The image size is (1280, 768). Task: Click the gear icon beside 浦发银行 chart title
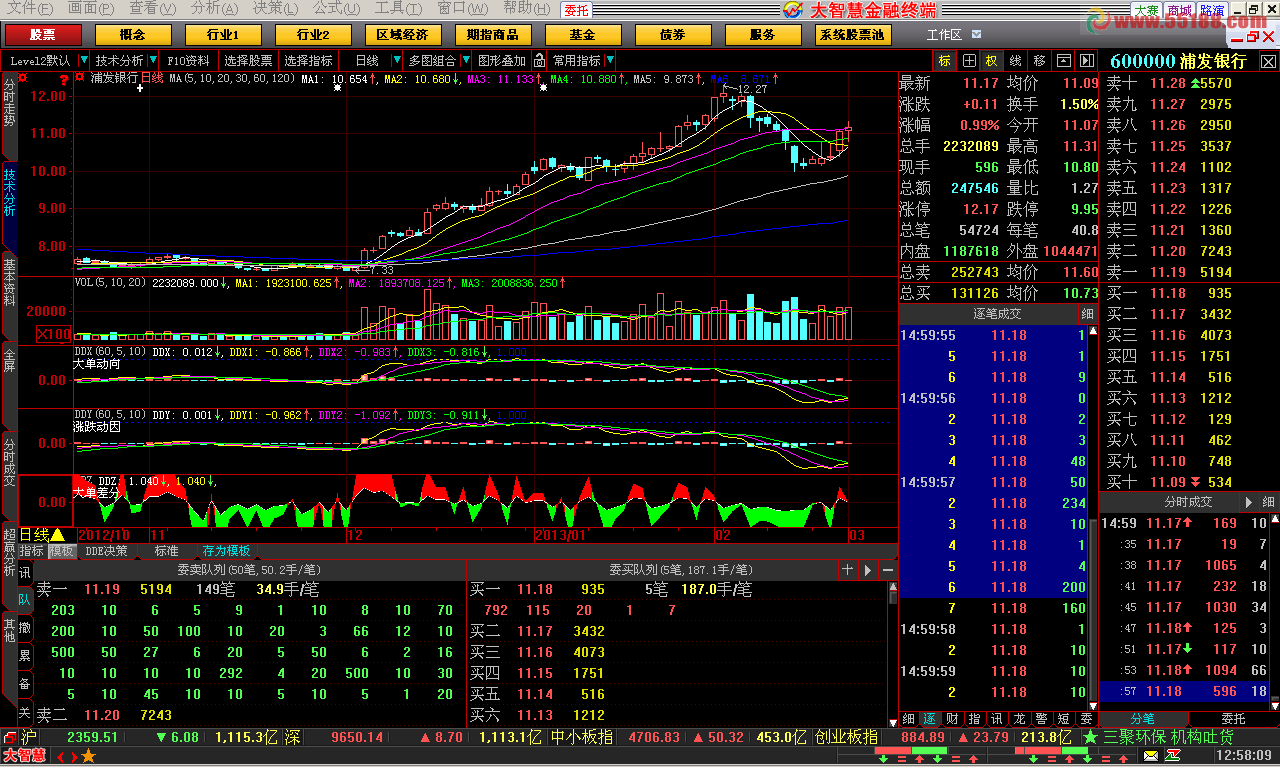79,77
